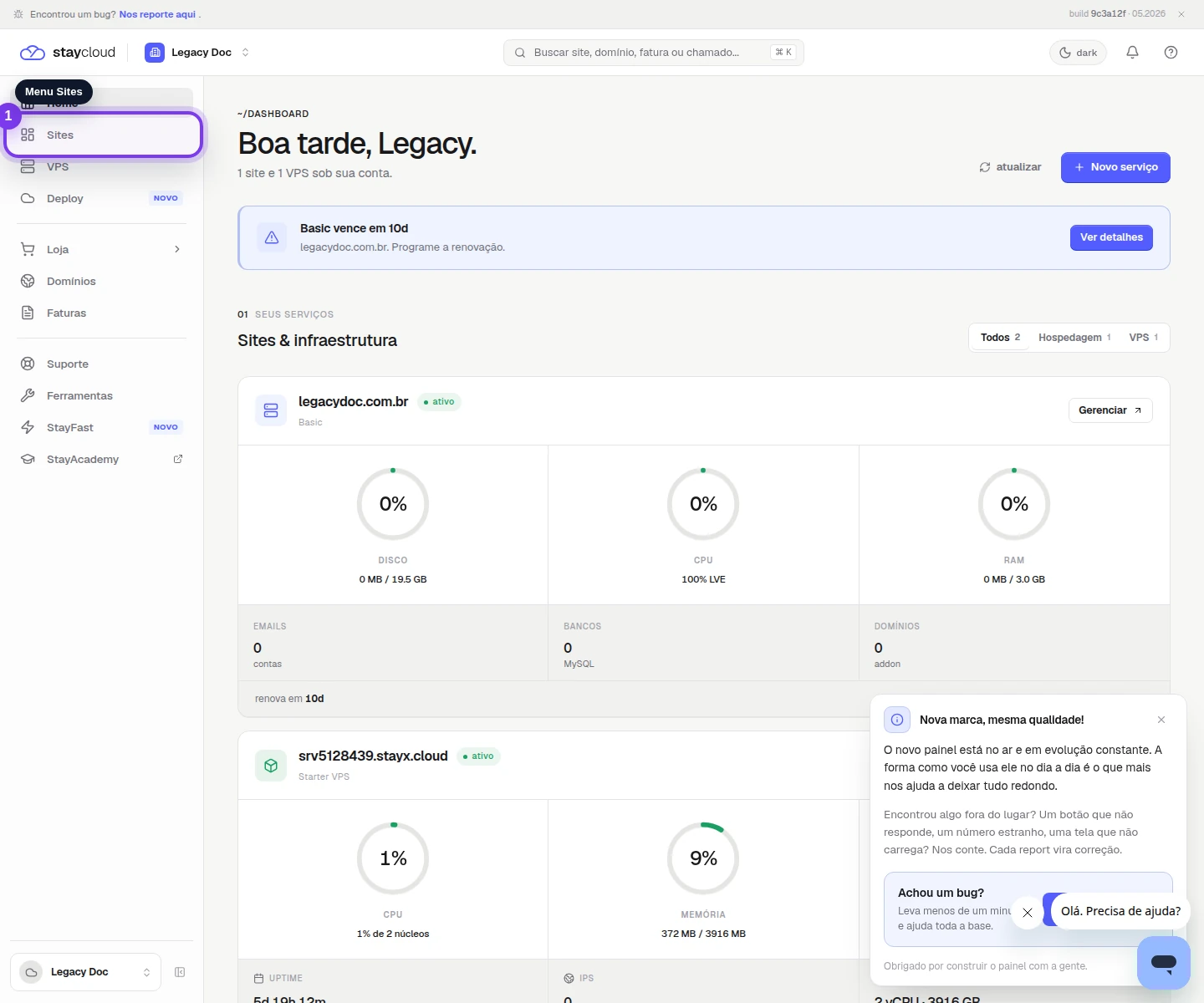Screen dimensions: 1204x1003
Task: Close the 'Nova marca' notification popup
Action: coord(1161,720)
